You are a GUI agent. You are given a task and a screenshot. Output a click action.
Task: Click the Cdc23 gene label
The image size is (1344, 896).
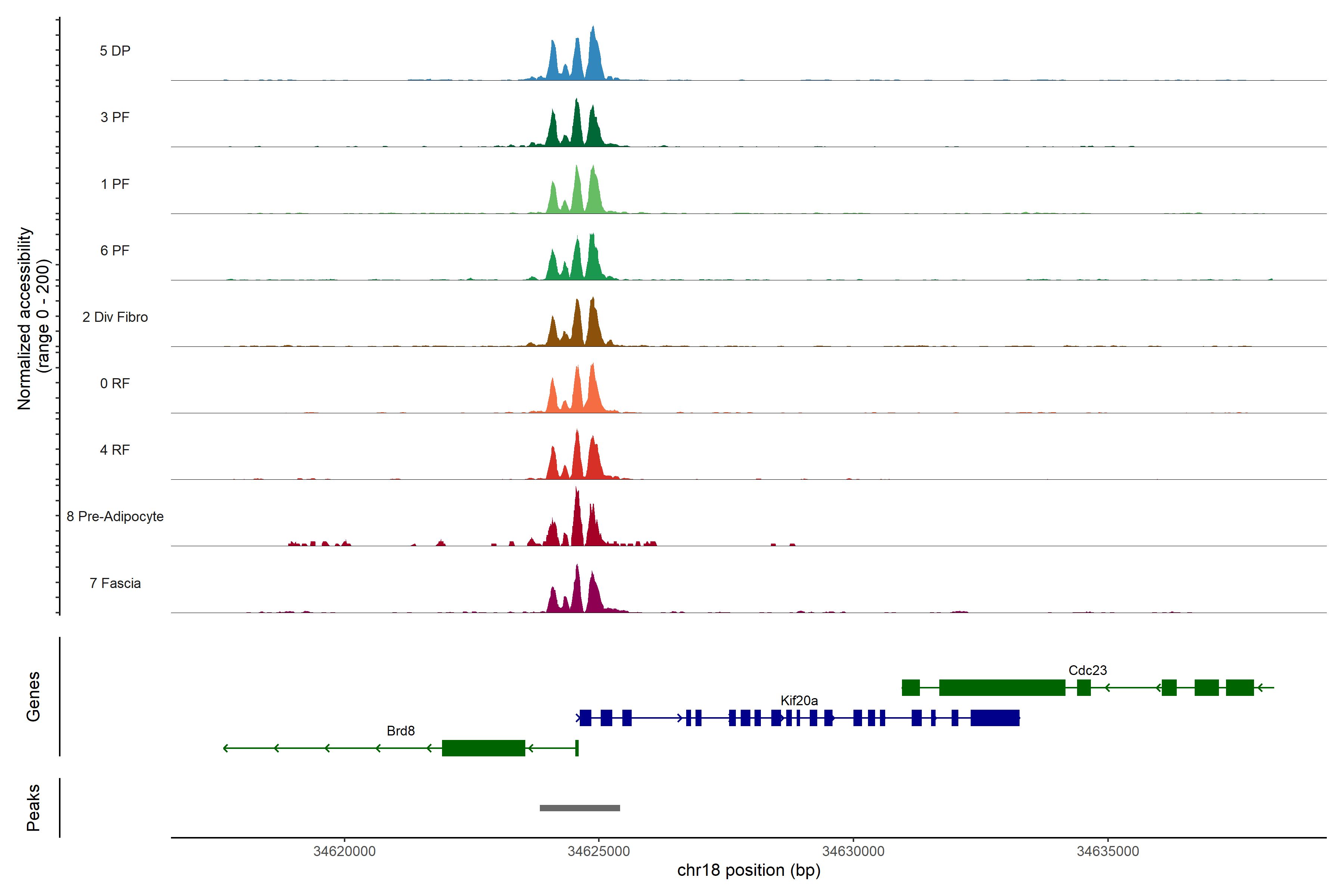[x=1088, y=670]
